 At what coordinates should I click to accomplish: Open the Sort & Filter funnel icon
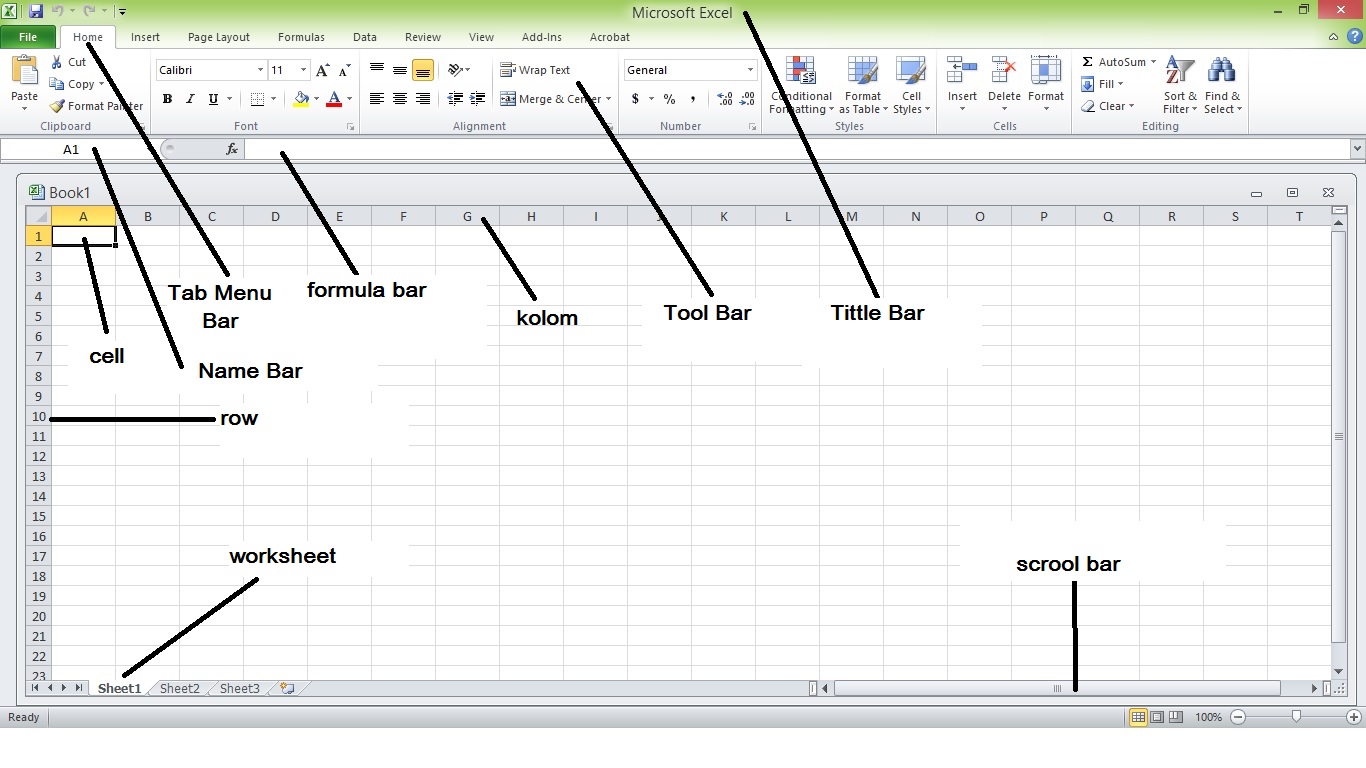pyautogui.click(x=1180, y=70)
